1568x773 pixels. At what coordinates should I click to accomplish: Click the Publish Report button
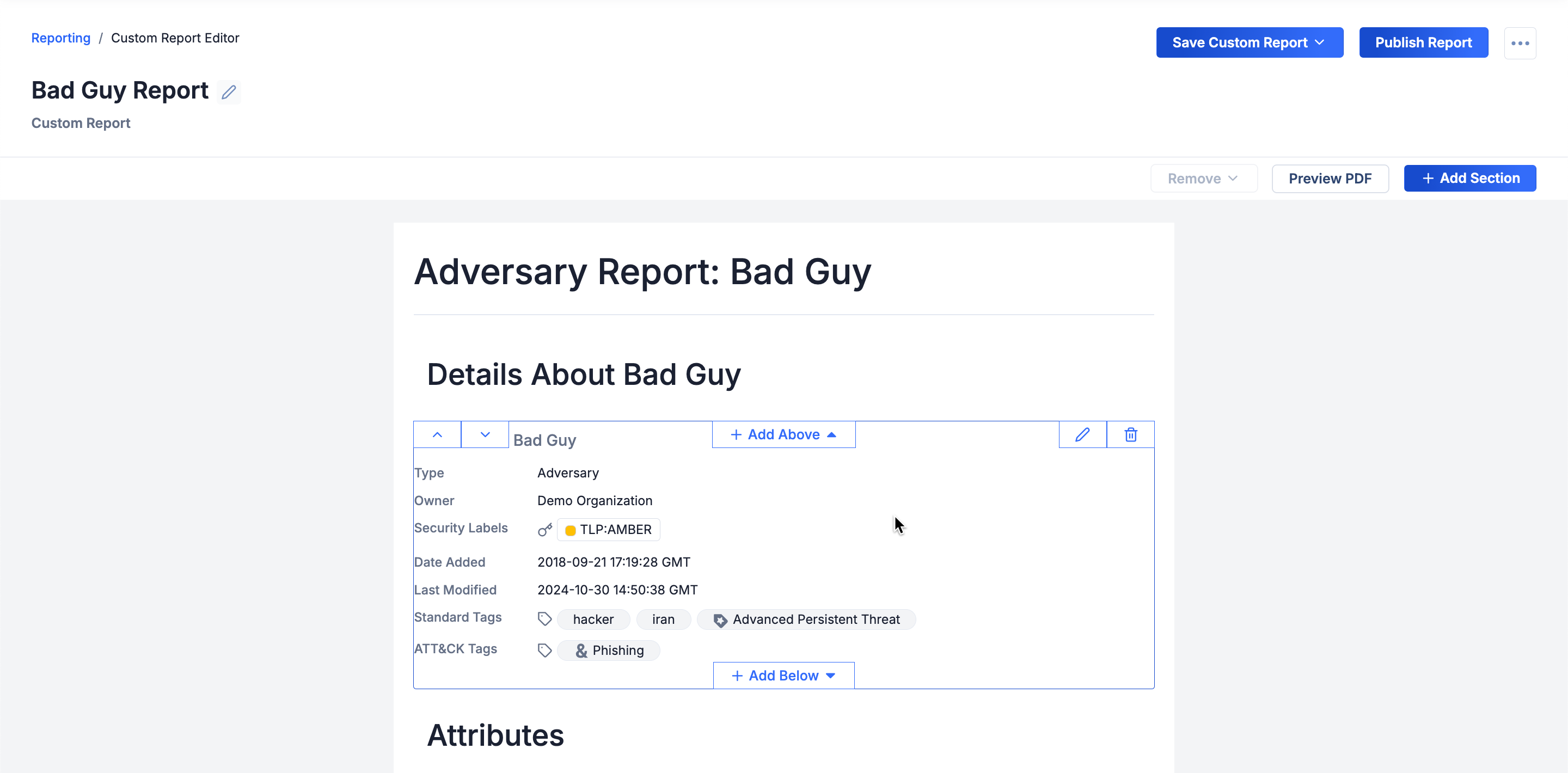point(1422,42)
